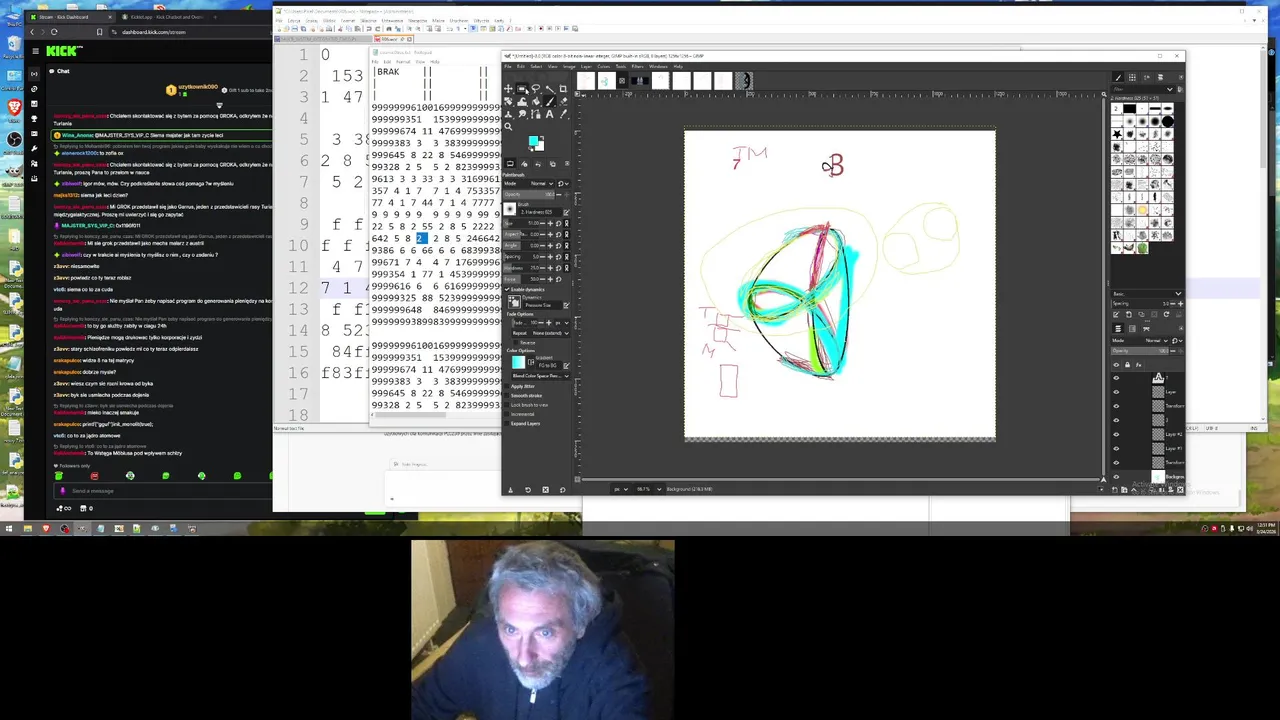Reset tool options to defaults
Image resolution: width=1280 pixels, height=720 pixels.
562,490
